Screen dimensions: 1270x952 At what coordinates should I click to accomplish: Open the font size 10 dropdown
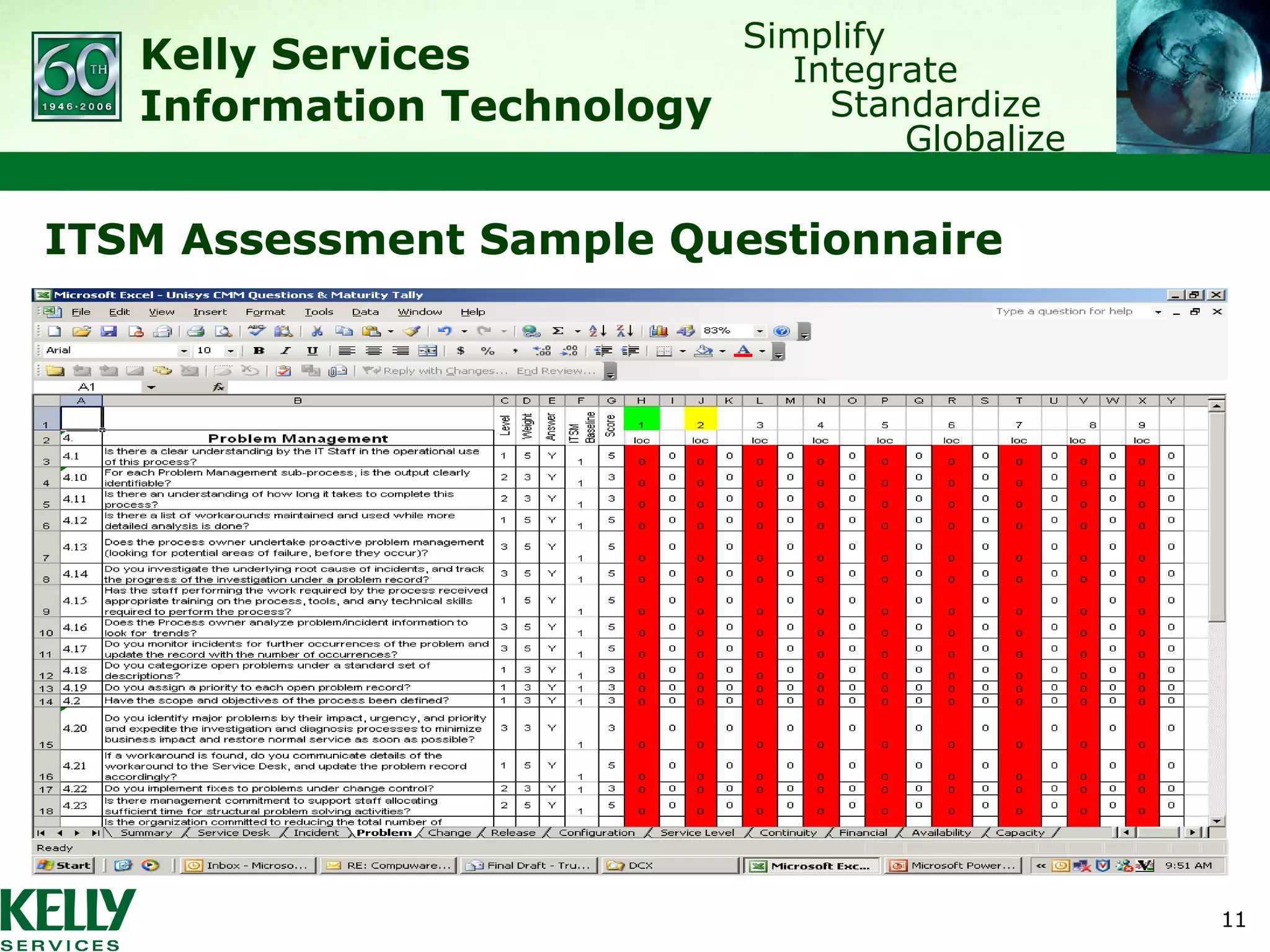coord(231,351)
